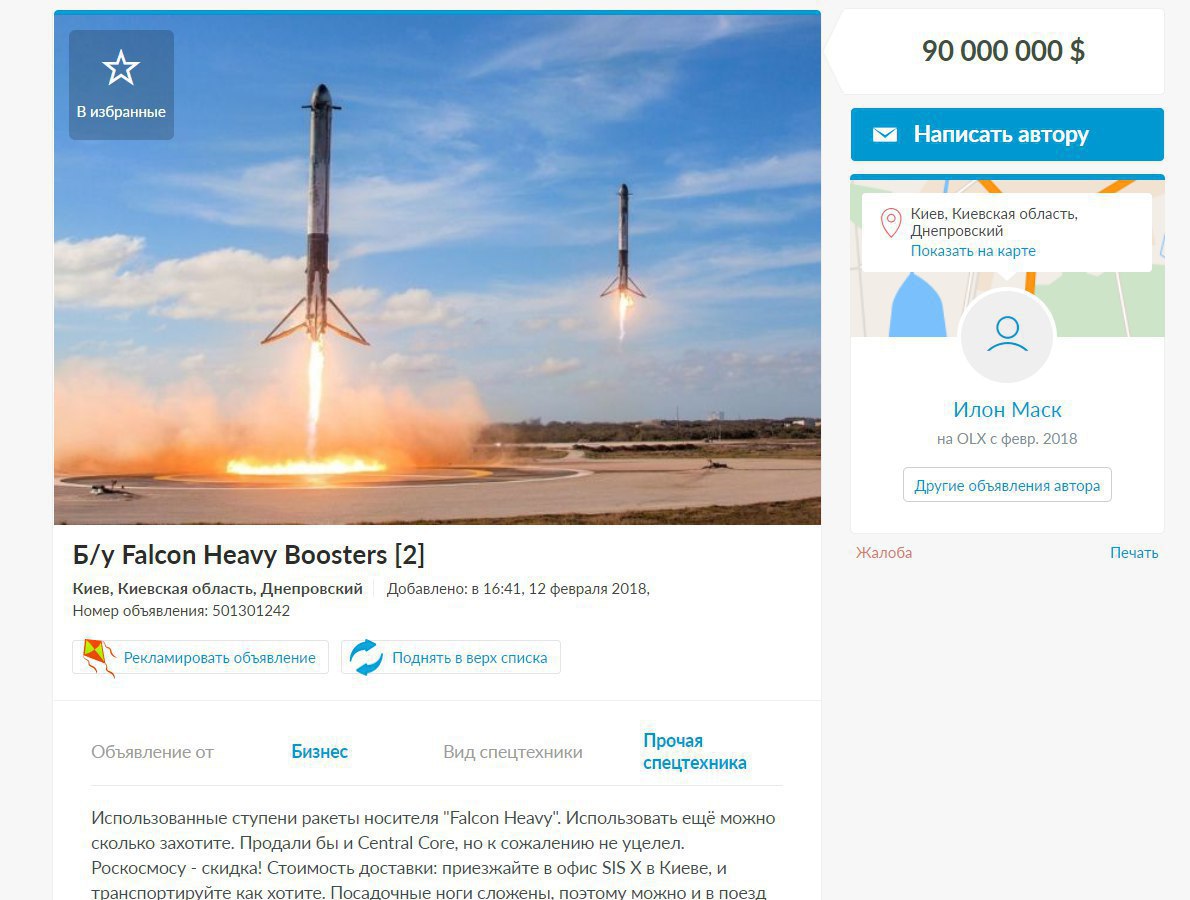Click Рекламировать объявление button
This screenshot has height=900, width=1190.
tap(200, 657)
